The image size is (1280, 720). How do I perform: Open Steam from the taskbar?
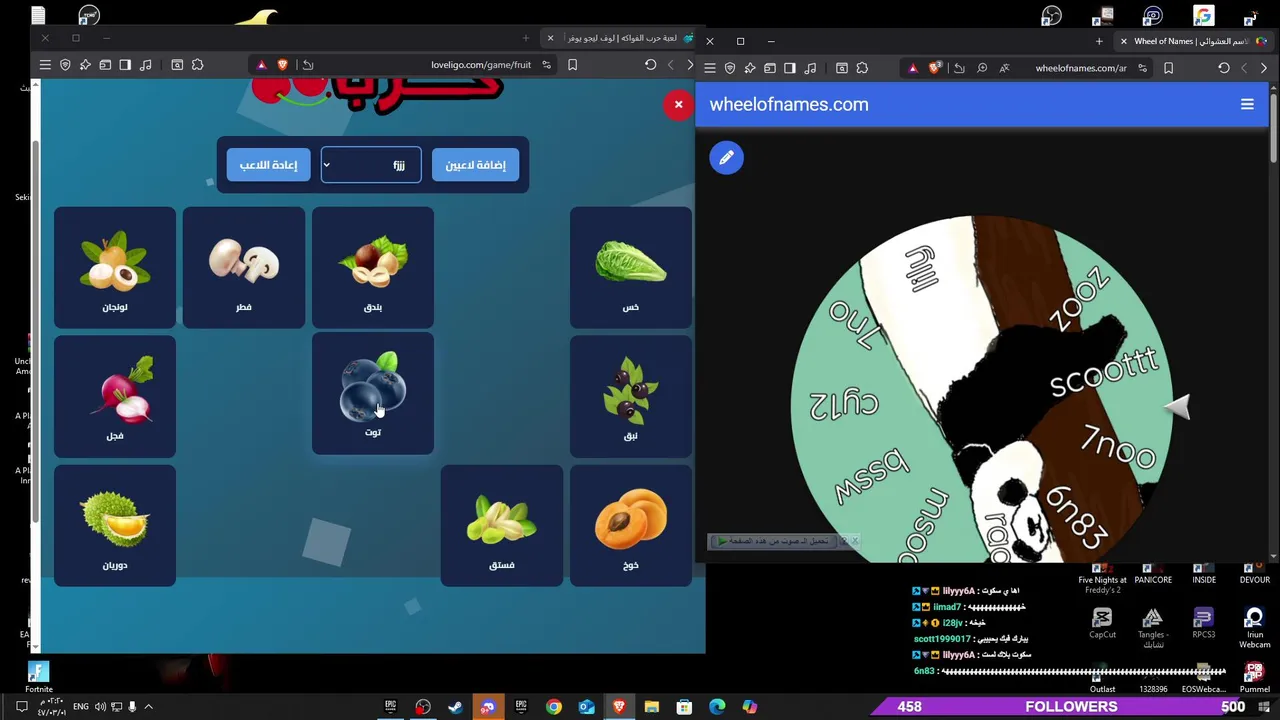pyautogui.click(x=455, y=707)
